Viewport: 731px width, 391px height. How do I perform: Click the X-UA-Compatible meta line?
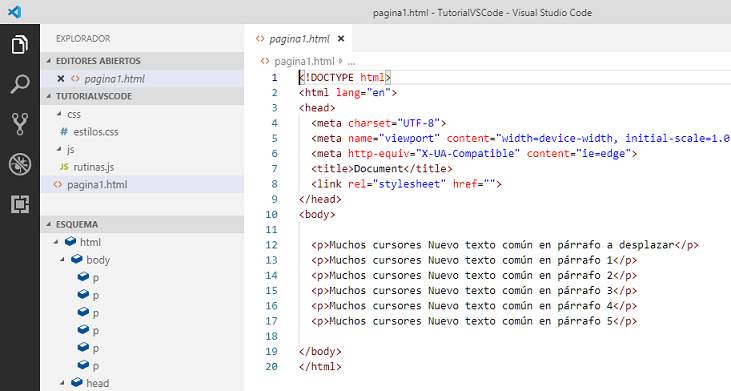(x=474, y=153)
